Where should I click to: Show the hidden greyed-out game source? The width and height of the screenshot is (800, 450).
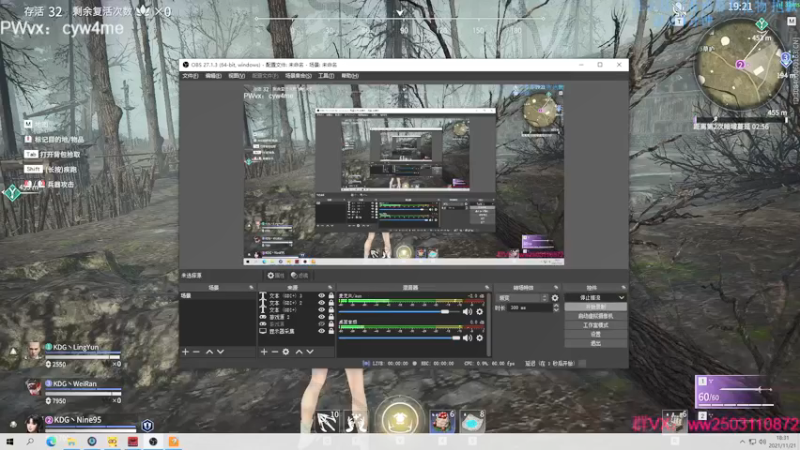[321, 324]
